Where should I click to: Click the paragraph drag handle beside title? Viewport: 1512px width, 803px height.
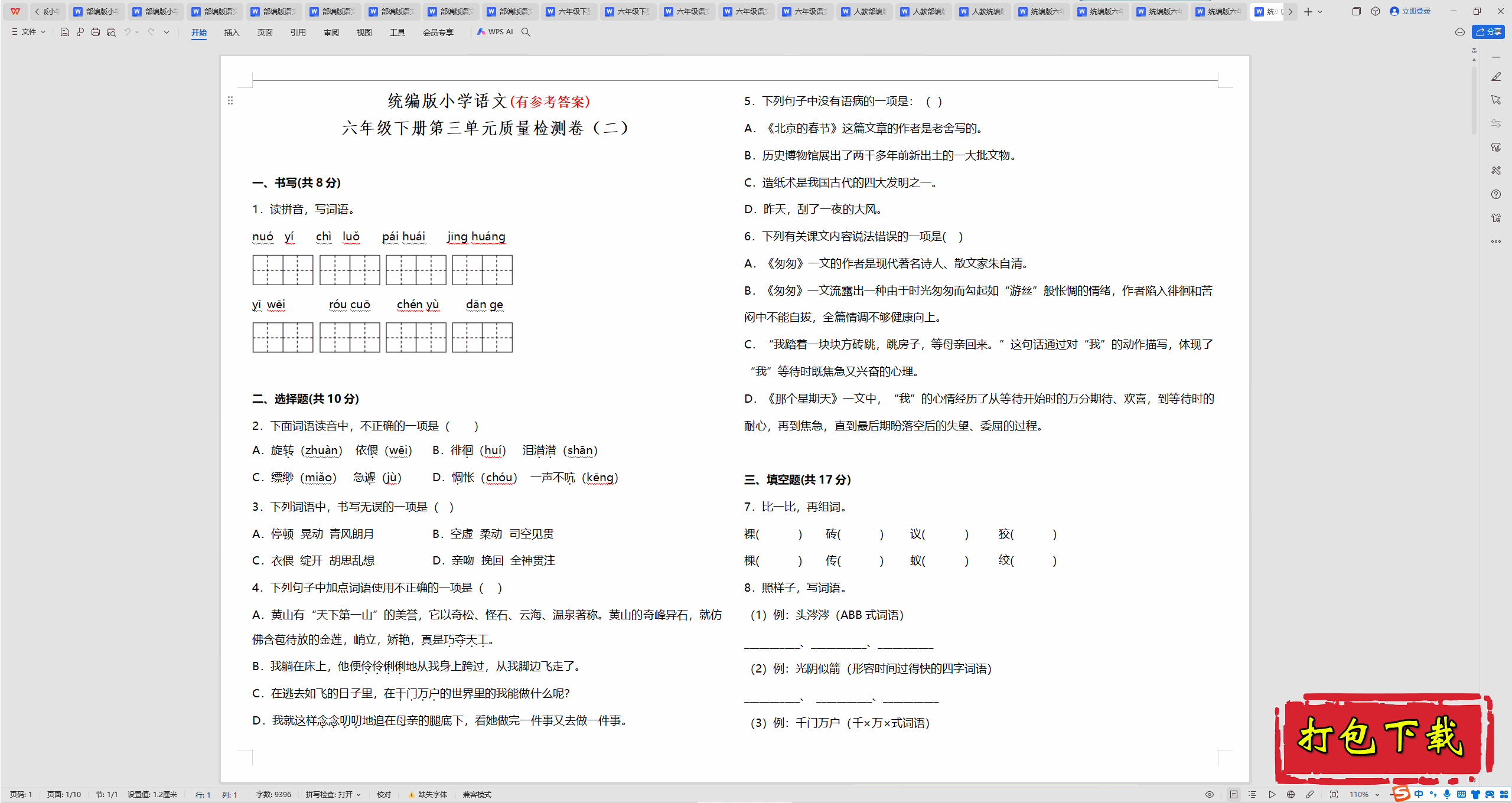click(230, 100)
